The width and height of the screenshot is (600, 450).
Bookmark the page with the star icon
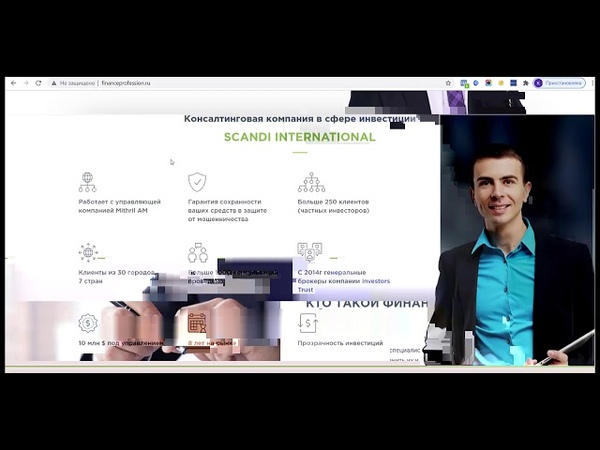point(448,83)
